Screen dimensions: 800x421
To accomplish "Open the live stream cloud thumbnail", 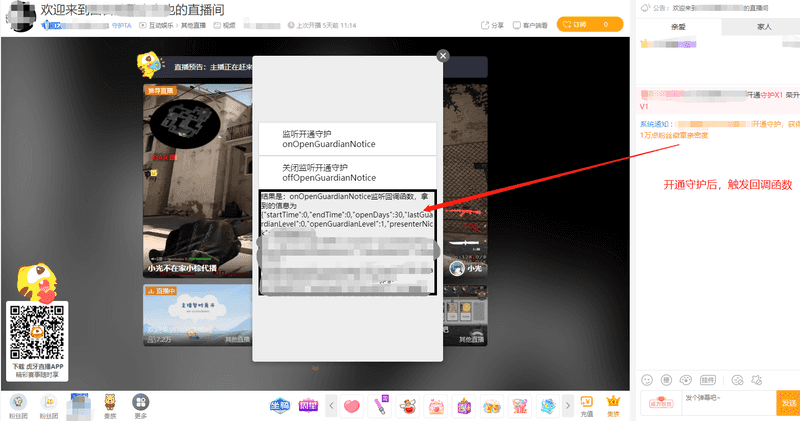I will tap(197, 315).
